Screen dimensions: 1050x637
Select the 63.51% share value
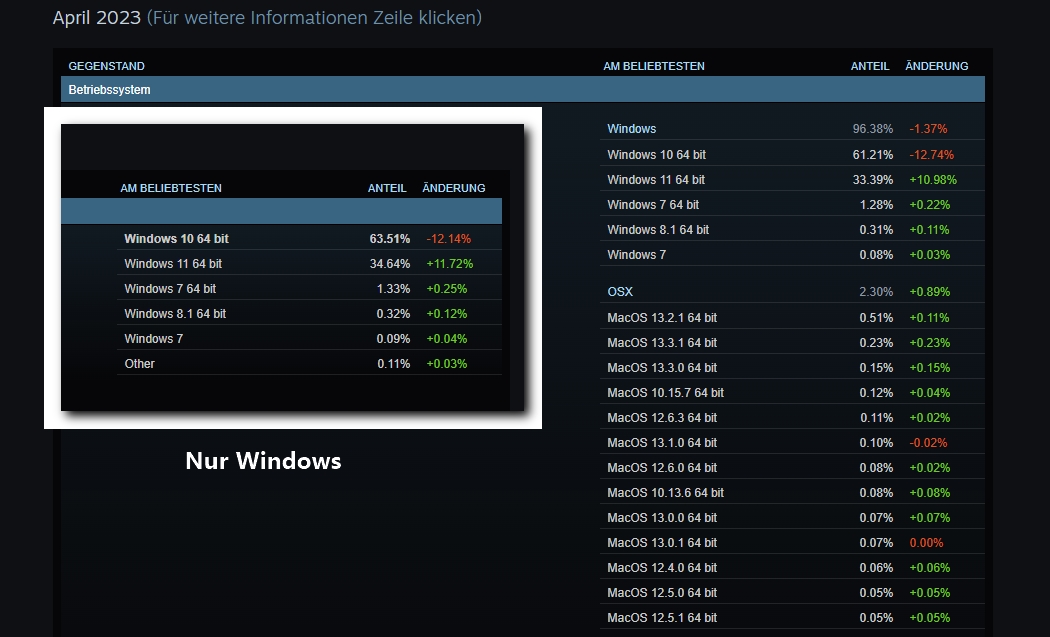pyautogui.click(x=390, y=238)
